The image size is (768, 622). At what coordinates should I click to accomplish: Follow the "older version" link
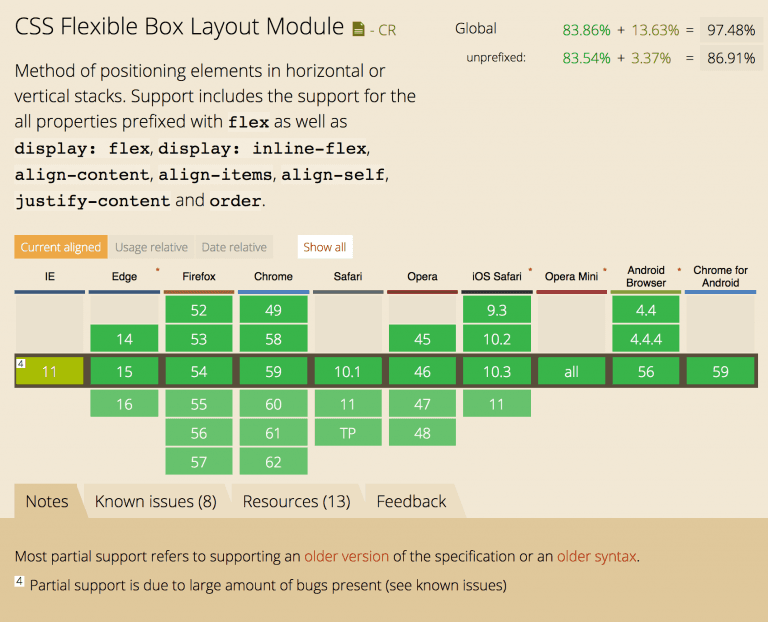[346, 556]
